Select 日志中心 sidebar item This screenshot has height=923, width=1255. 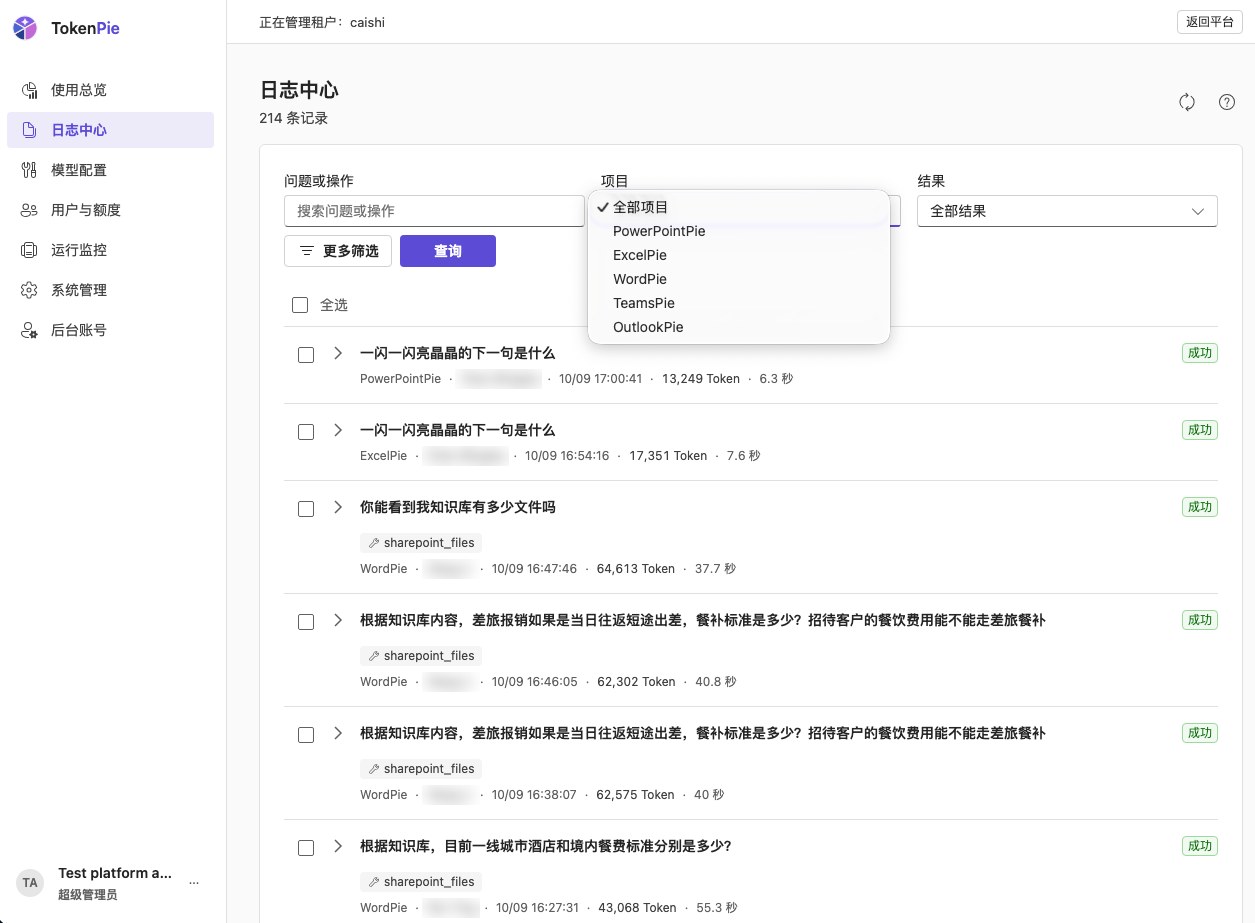110,130
